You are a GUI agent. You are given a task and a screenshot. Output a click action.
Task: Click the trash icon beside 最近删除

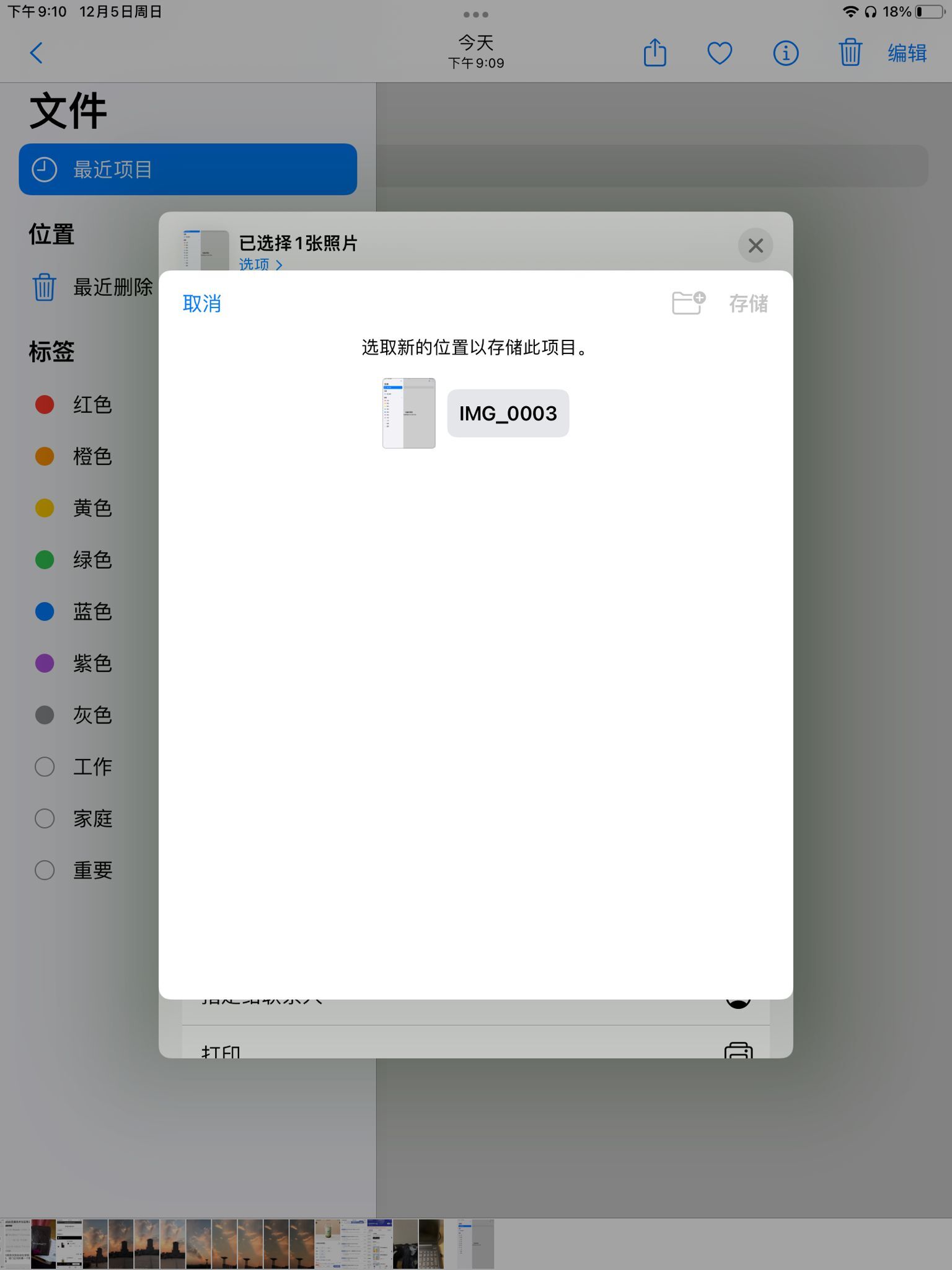[44, 287]
